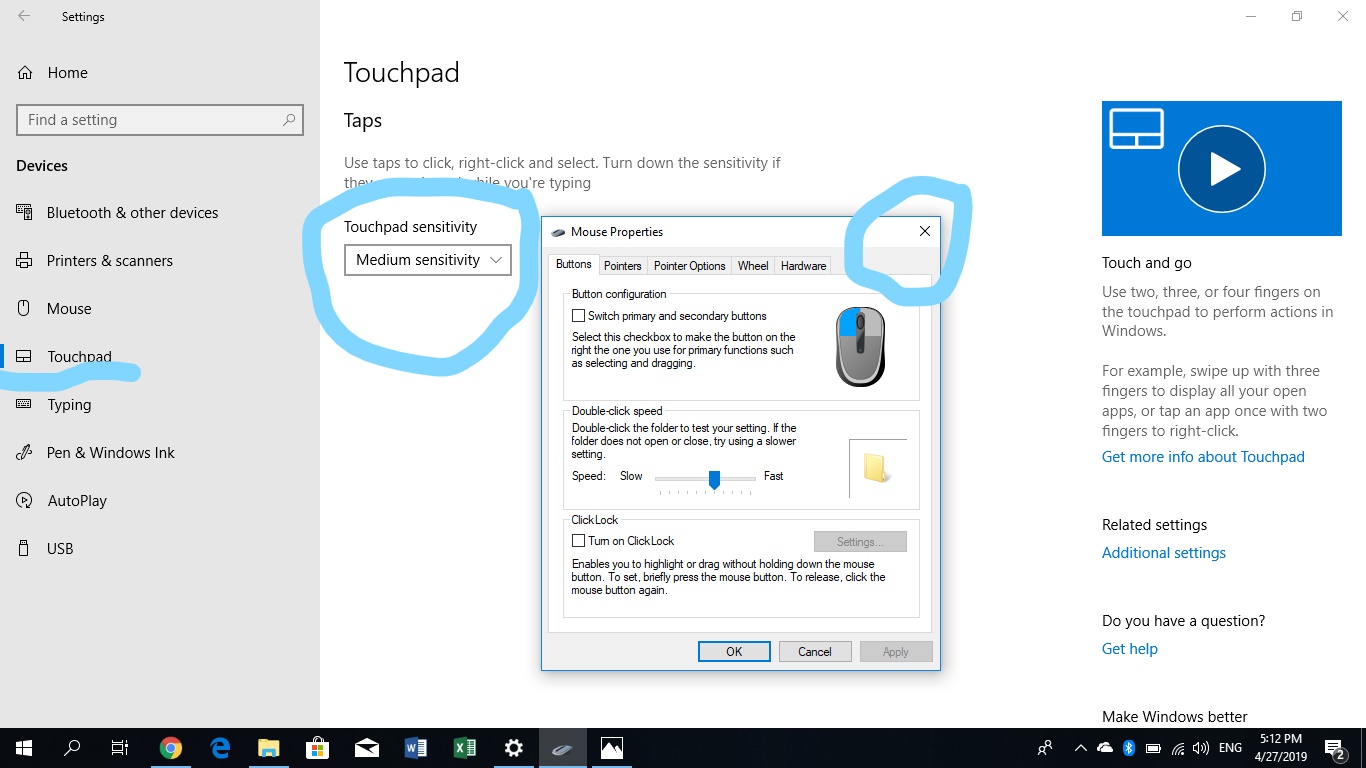1366x768 pixels.
Task: Select the Touchpad sidebar item
Action: tap(80, 356)
